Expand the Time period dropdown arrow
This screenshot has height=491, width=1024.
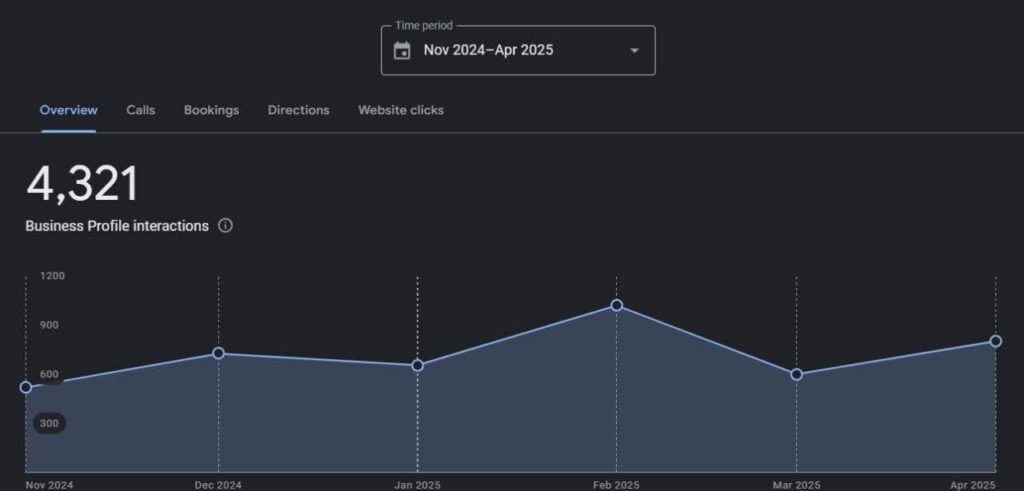pos(634,51)
